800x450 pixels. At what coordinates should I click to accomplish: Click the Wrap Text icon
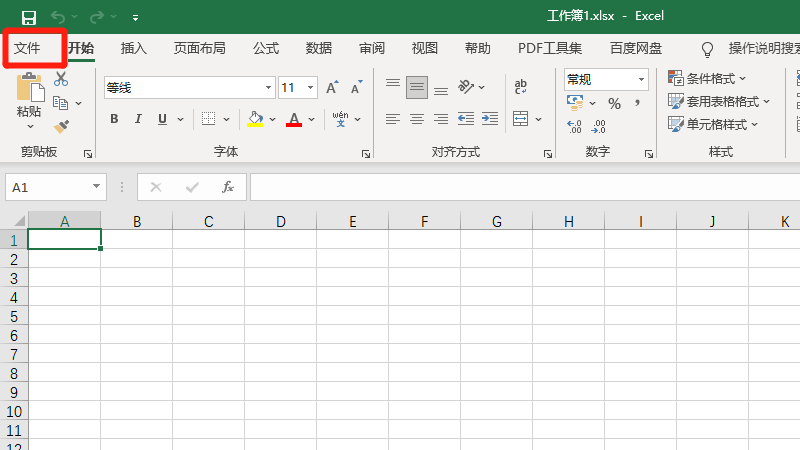(520, 88)
